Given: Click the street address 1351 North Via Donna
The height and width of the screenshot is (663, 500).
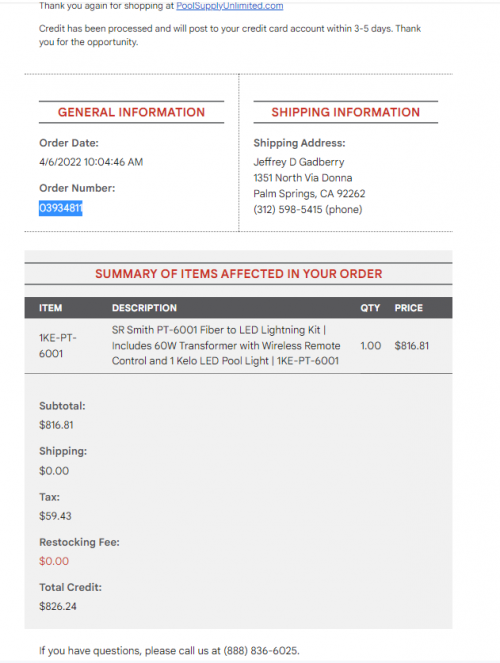Looking at the screenshot, I should [x=303, y=178].
